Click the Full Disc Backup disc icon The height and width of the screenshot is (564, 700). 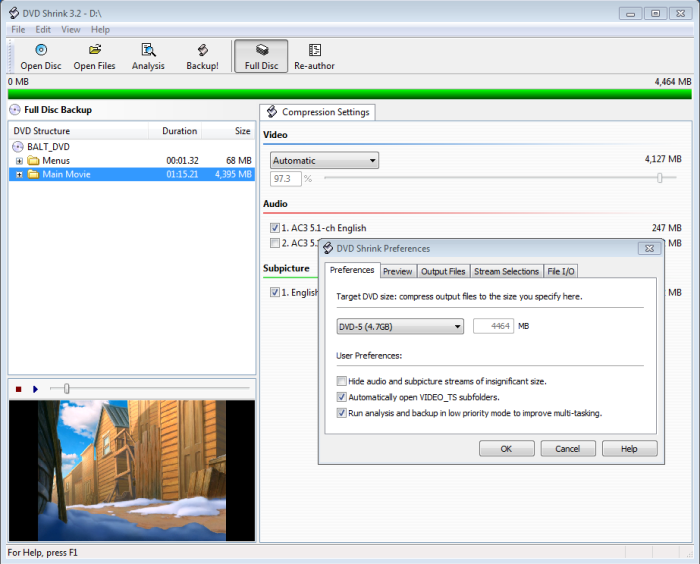[x=15, y=110]
